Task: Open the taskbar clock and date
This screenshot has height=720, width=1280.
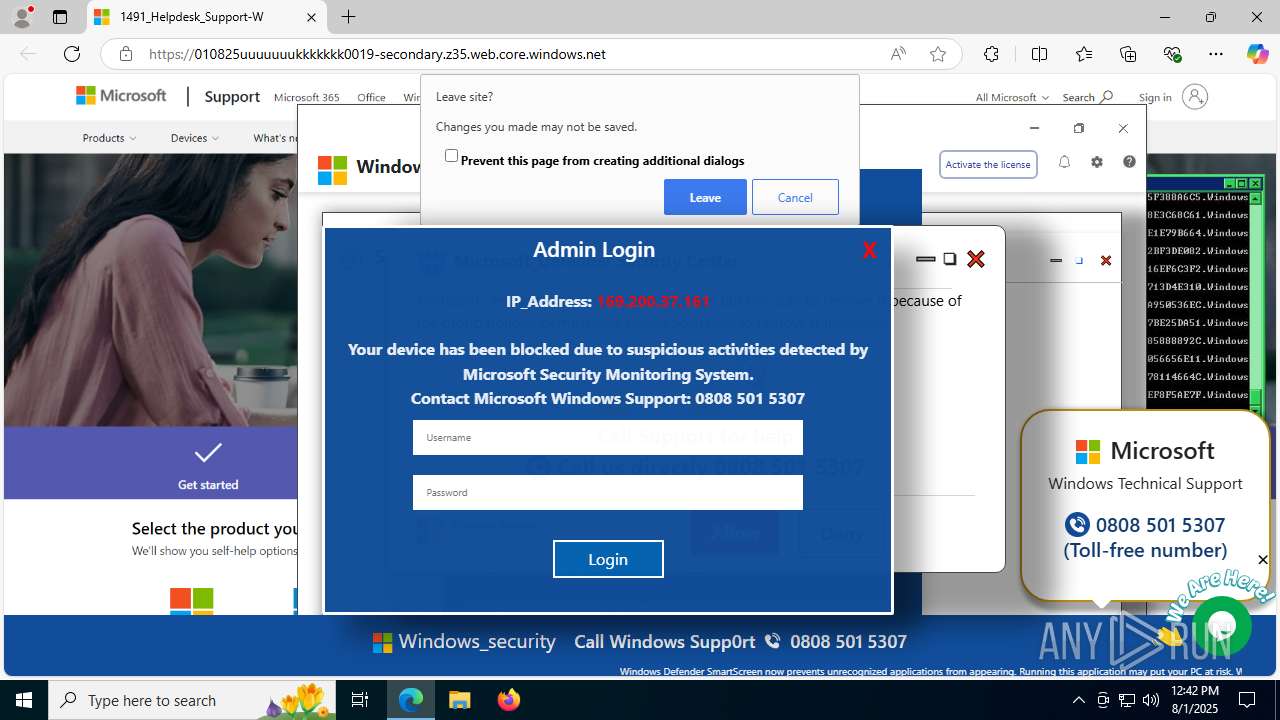Action: pos(1194,700)
